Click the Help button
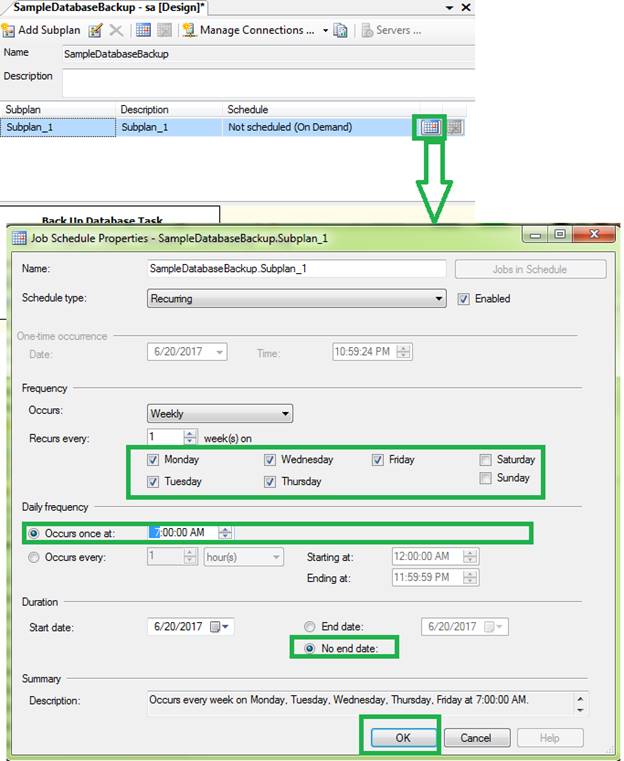The image size is (624, 761). (x=550, y=738)
